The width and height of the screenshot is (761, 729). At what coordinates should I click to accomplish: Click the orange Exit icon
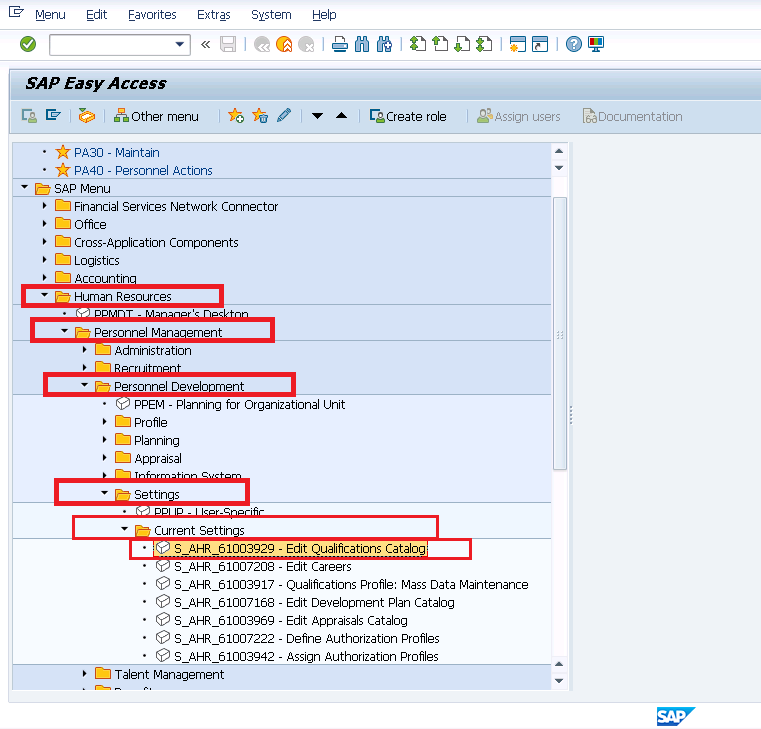[284, 44]
